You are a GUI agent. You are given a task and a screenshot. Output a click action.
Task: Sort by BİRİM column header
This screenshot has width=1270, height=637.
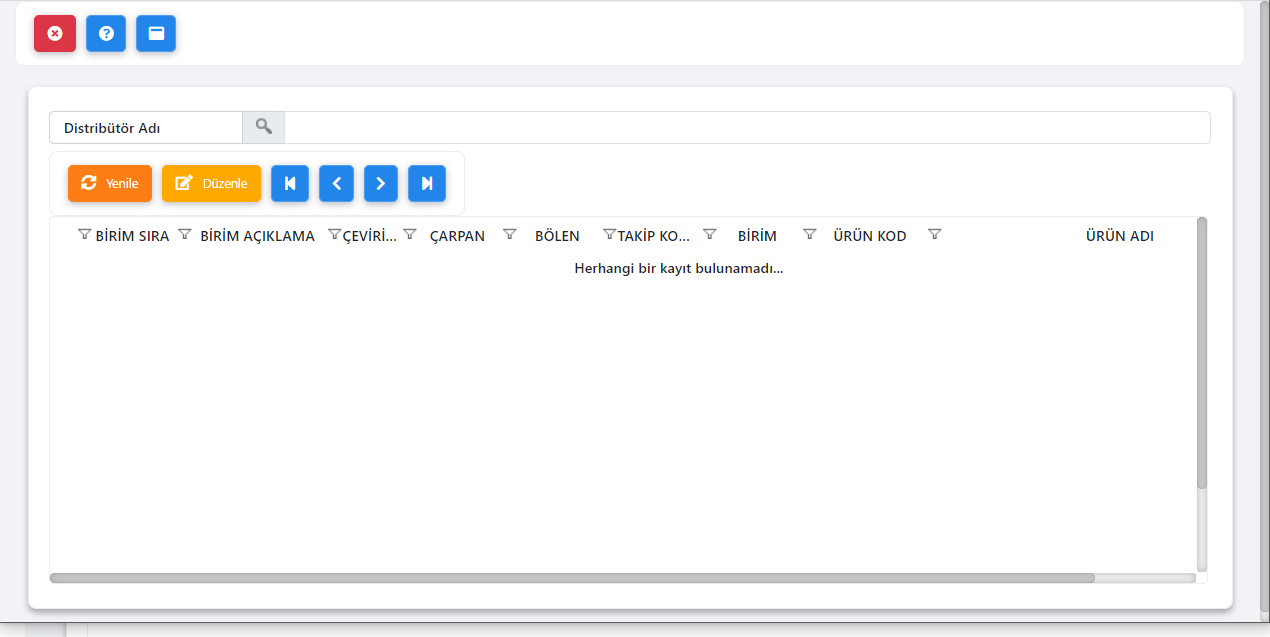(x=757, y=236)
